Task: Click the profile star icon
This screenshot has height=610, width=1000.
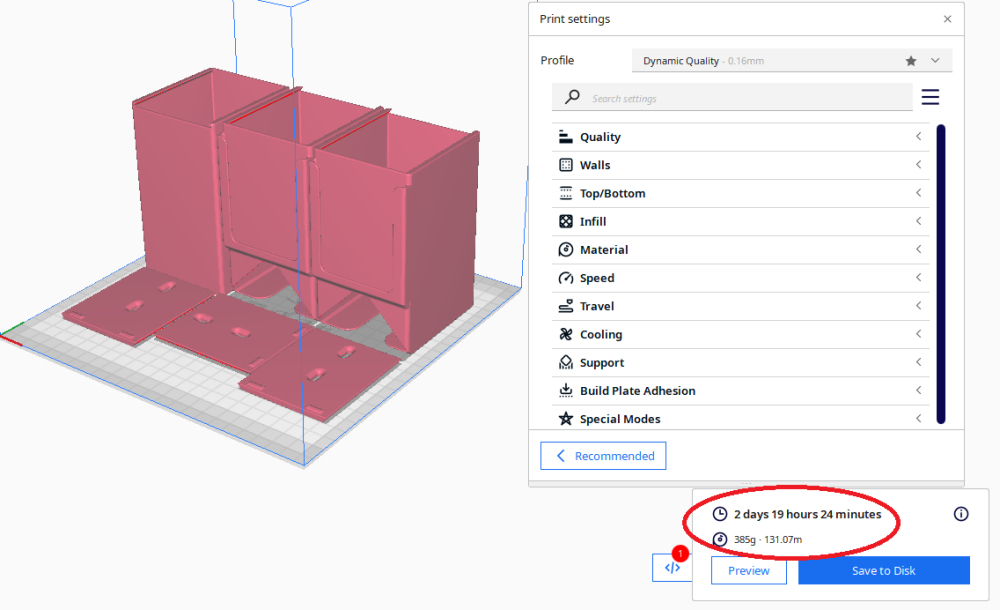Action: (911, 61)
